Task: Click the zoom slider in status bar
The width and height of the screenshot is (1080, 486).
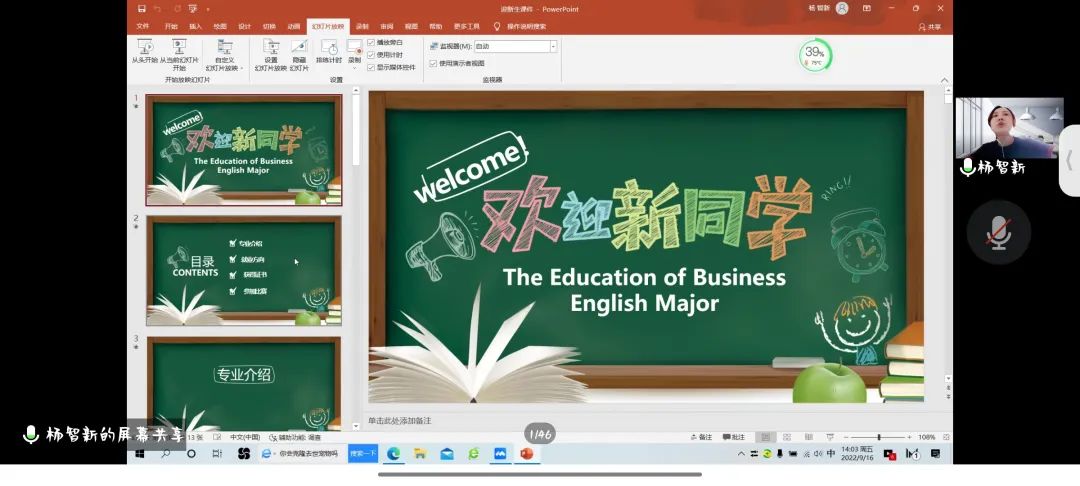Action: coord(878,437)
